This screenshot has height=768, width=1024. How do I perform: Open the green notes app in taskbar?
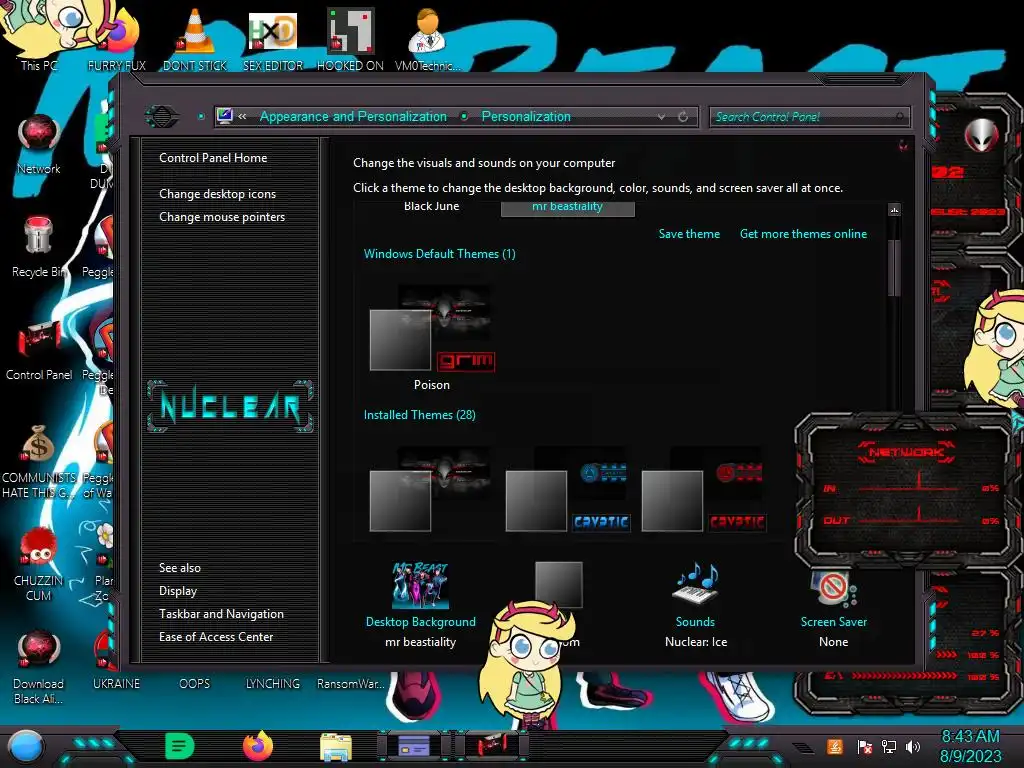pos(180,746)
